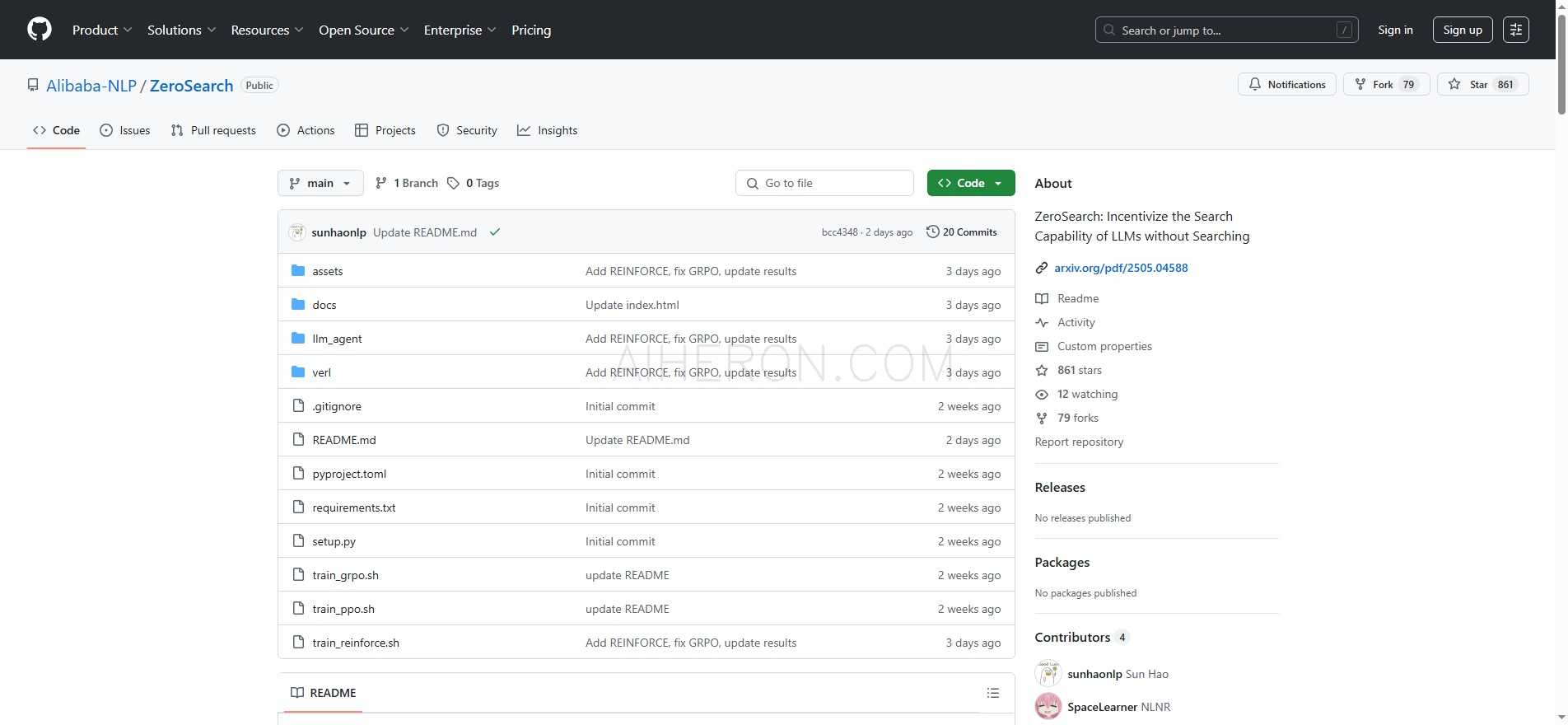
Task: Select the README tab below file list
Action: coord(324,693)
